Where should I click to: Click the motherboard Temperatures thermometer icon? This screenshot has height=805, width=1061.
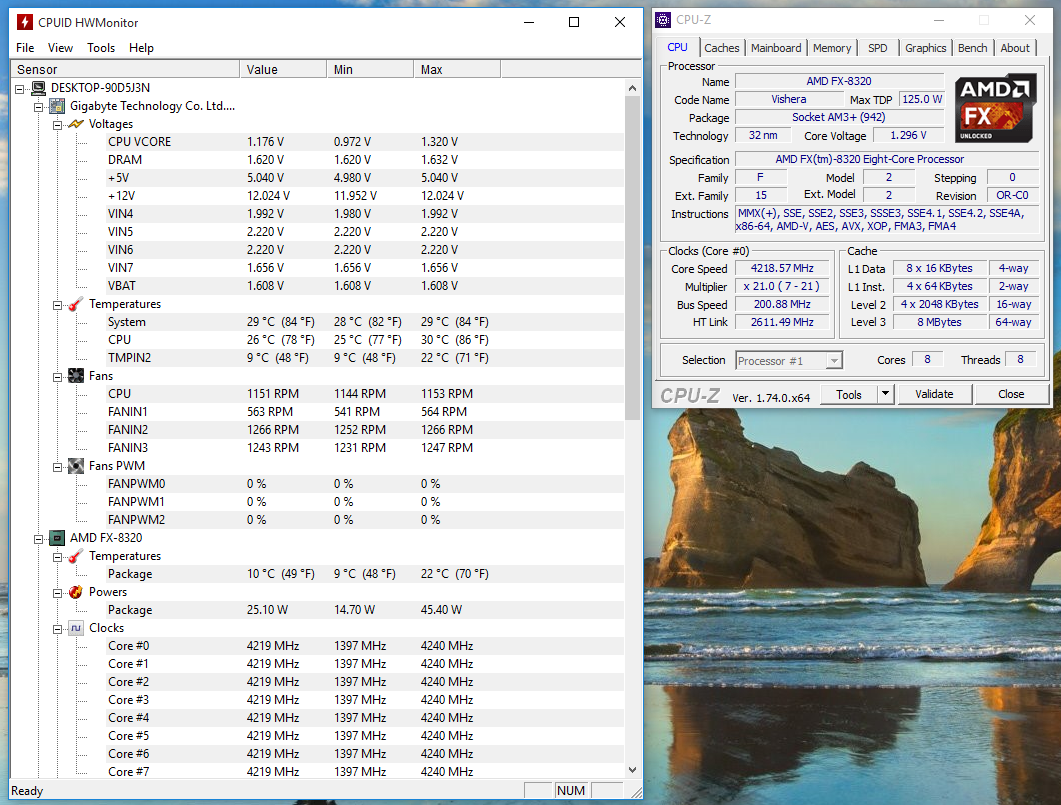click(76, 304)
